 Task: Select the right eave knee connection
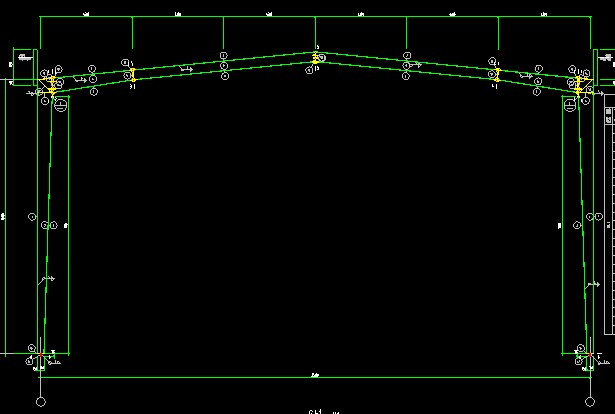[578, 89]
